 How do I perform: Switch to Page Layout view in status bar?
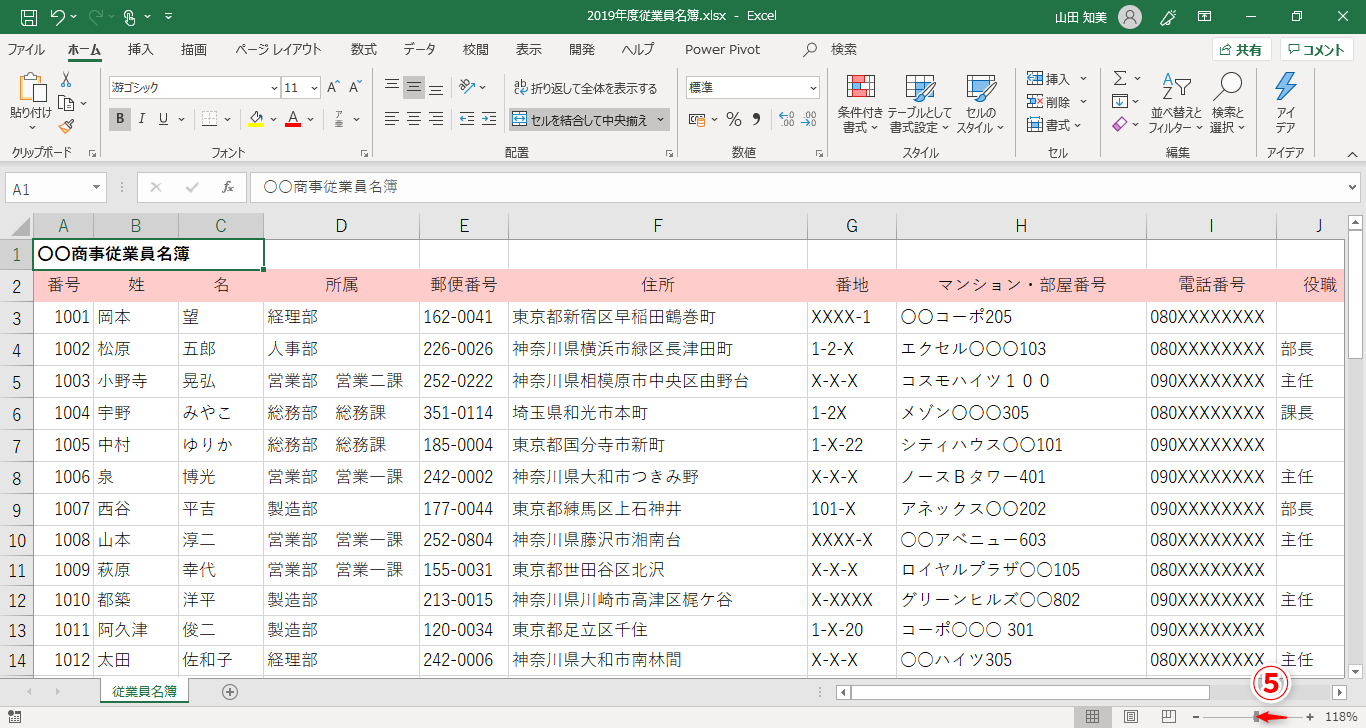click(x=1131, y=717)
